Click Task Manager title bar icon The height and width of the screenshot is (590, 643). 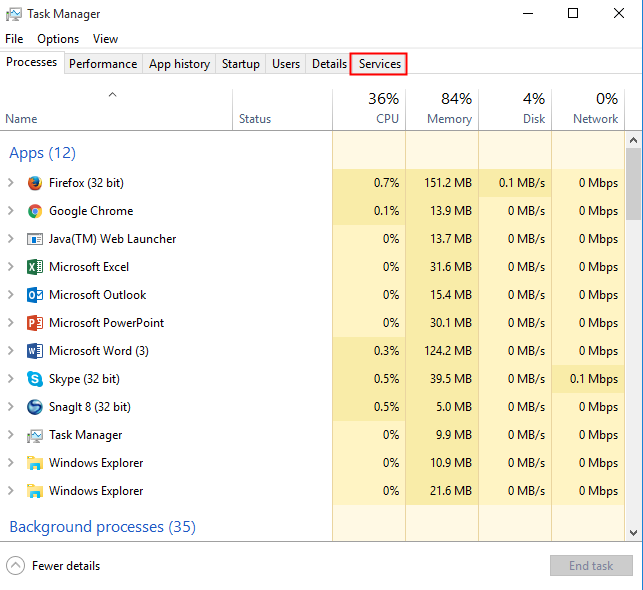coord(14,14)
